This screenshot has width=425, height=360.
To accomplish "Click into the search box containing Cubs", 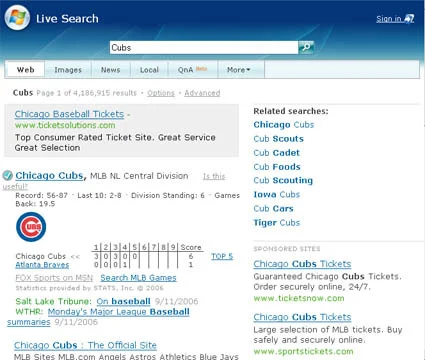I will point(204,48).
